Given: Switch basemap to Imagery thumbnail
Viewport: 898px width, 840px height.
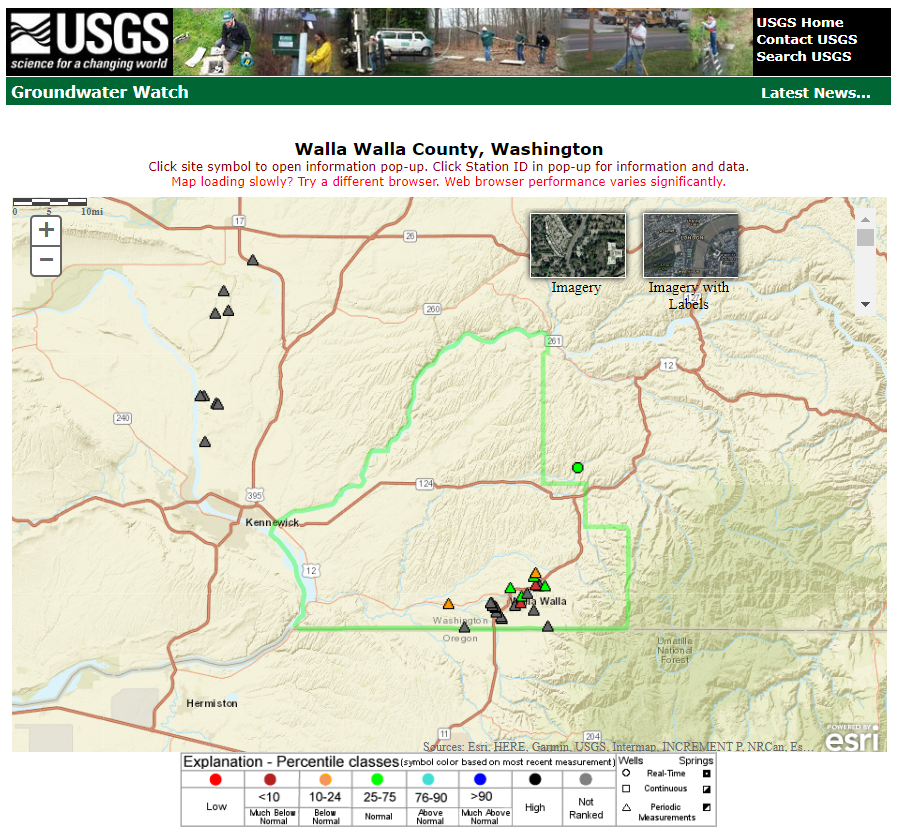Looking at the screenshot, I should [x=578, y=246].
